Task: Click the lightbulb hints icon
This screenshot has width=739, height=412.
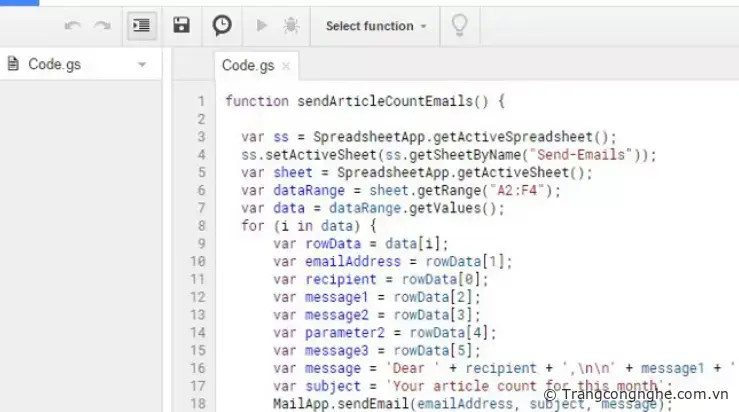Action: point(459,25)
